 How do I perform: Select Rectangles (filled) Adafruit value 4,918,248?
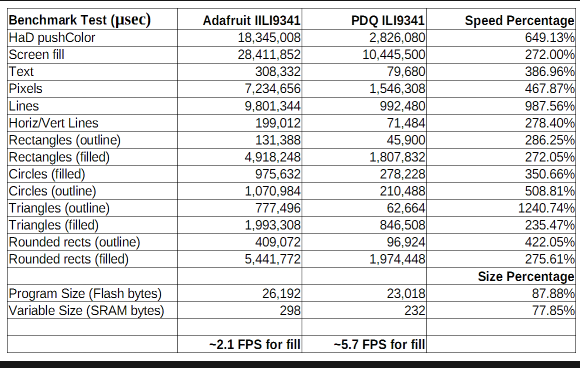pyautogui.click(x=272, y=157)
